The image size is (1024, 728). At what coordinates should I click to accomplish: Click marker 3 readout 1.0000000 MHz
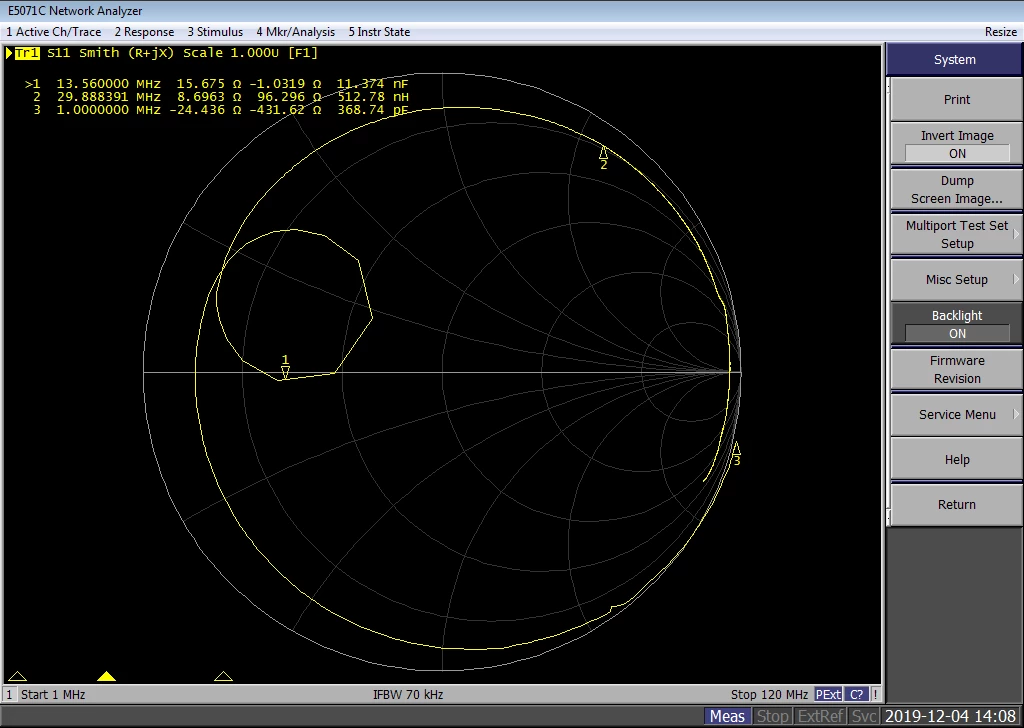click(108, 110)
